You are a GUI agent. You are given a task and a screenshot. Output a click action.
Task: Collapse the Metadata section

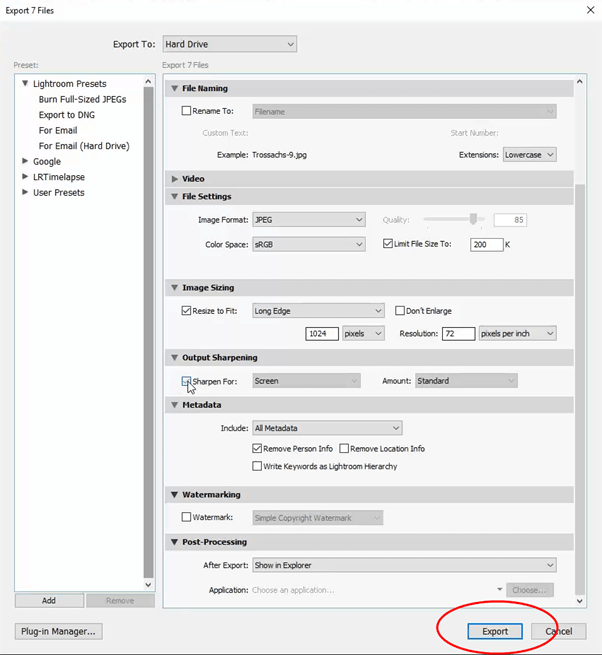(x=175, y=405)
